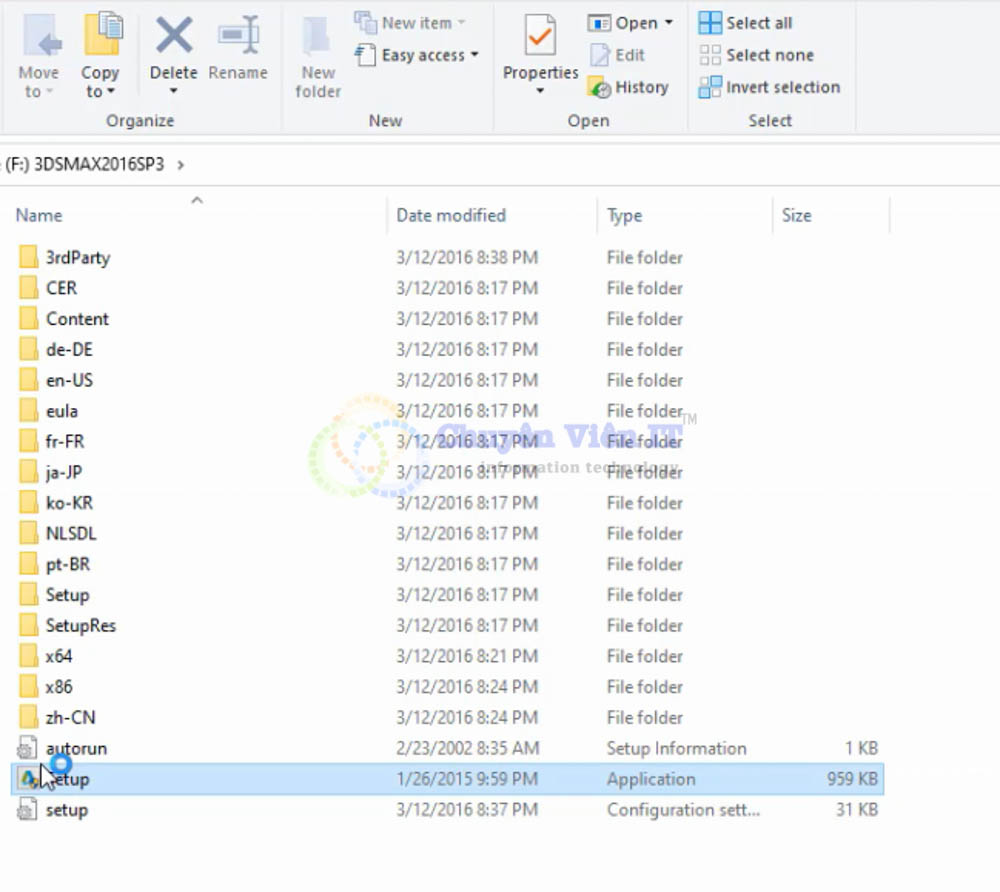Sort files by Date modified column
The image size is (1000, 892).
click(x=451, y=215)
